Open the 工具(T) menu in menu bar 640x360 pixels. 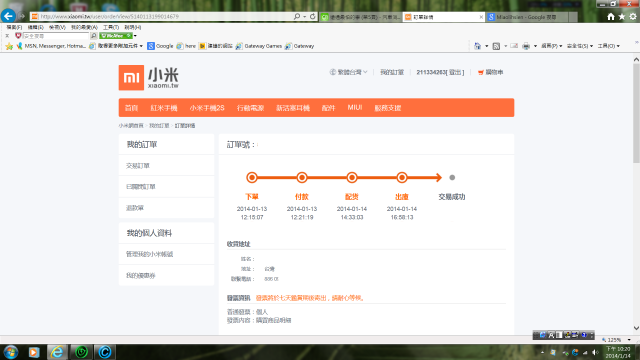tap(111, 27)
